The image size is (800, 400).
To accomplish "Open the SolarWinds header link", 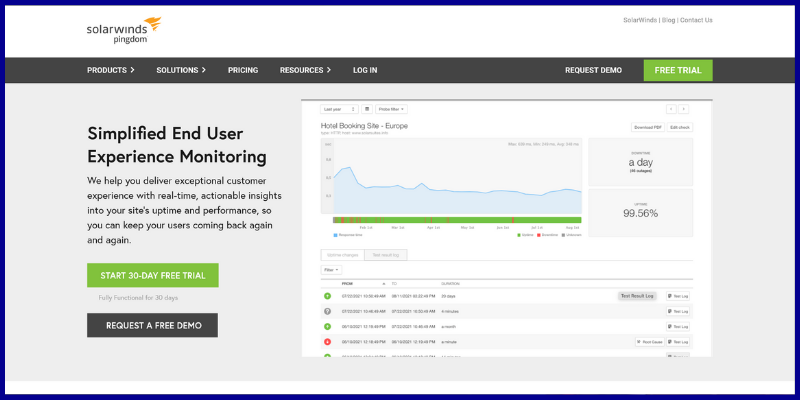I will (x=640, y=20).
